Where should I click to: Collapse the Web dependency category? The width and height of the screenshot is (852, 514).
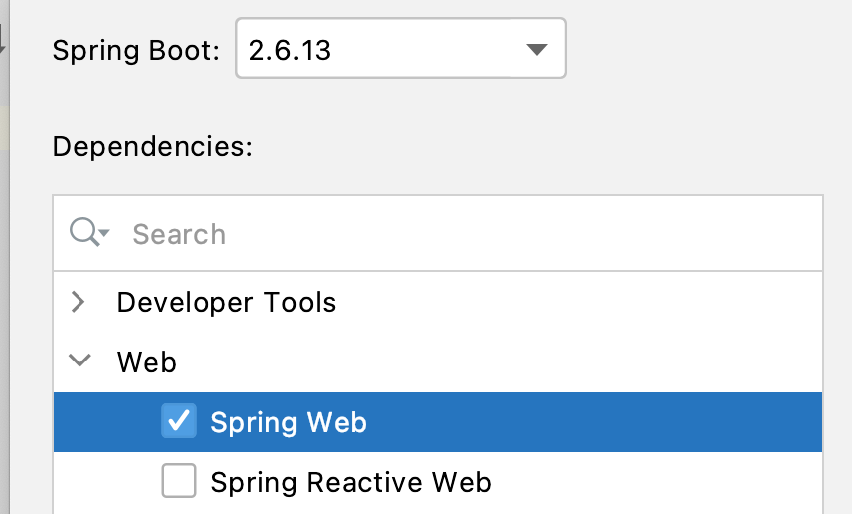point(79,361)
